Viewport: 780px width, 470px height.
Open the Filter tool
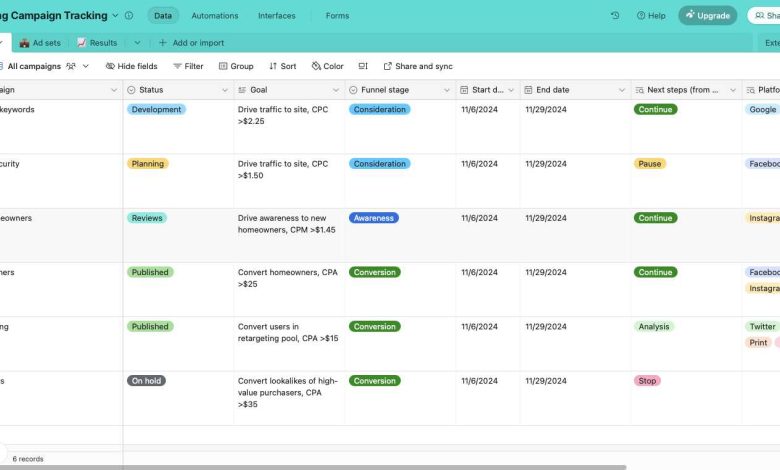[187, 66]
